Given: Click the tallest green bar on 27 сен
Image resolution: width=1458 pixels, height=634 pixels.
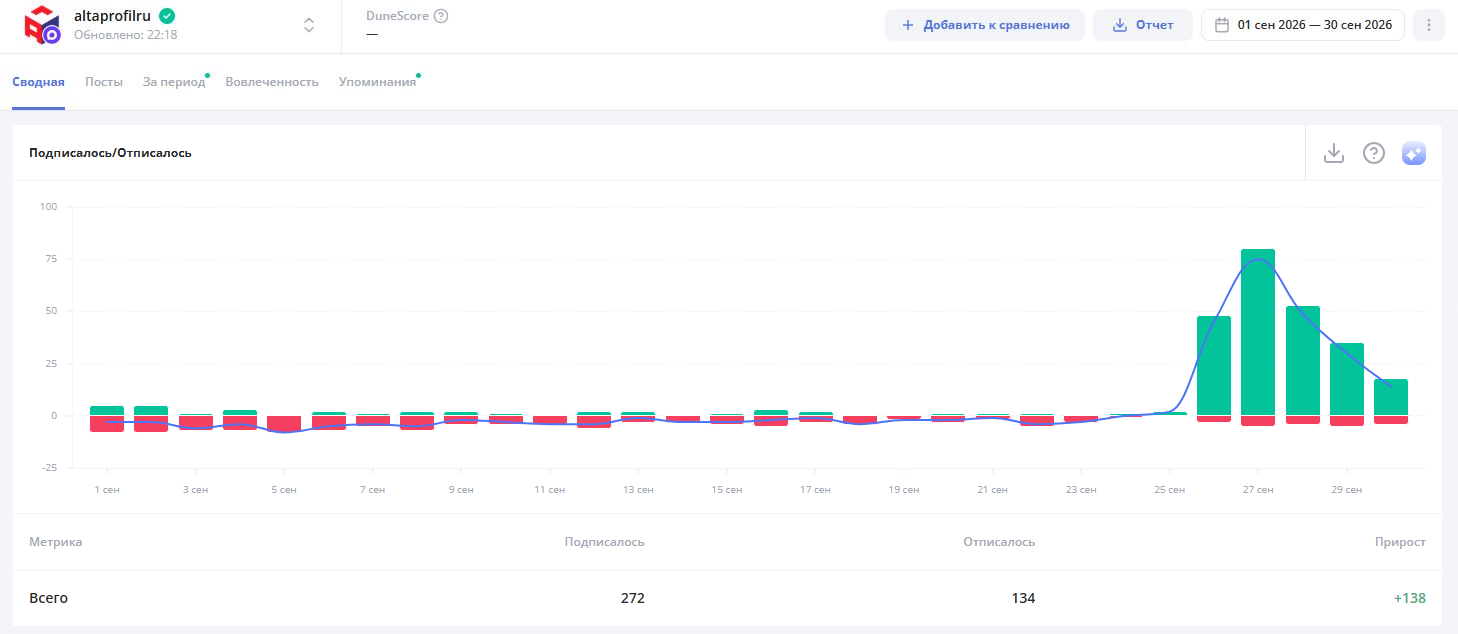Looking at the screenshot, I should tap(1258, 332).
